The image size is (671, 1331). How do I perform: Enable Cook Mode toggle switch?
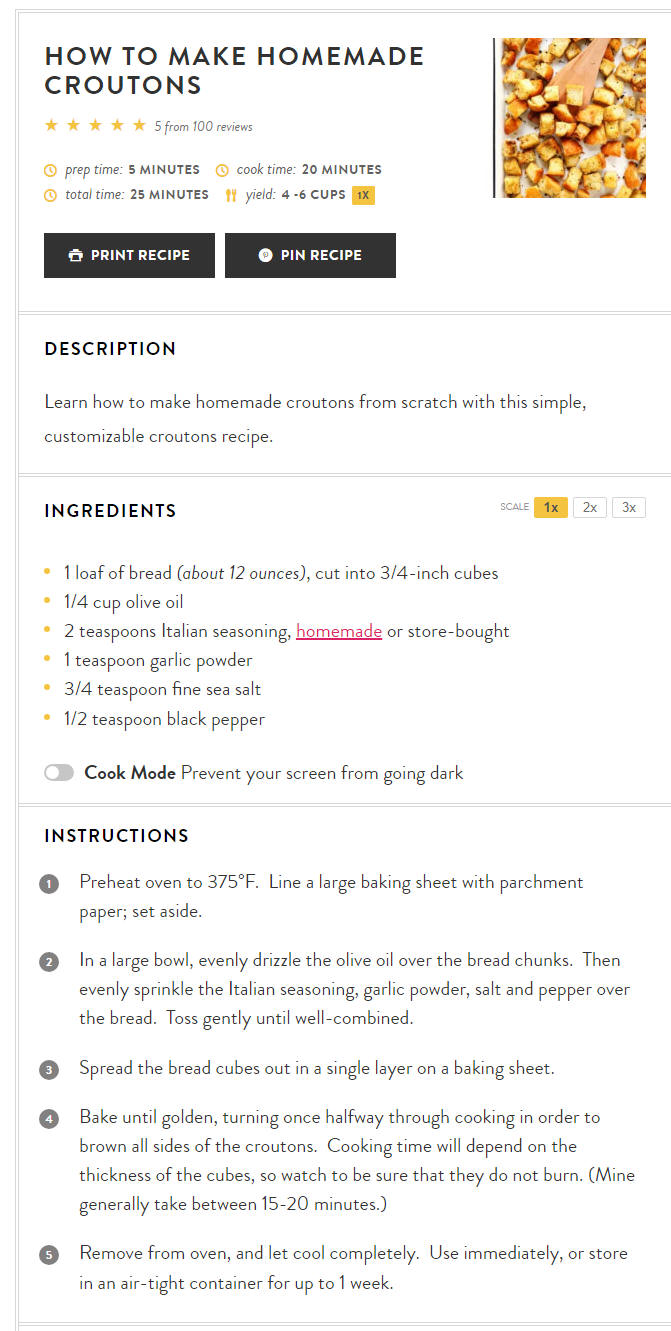click(x=59, y=773)
